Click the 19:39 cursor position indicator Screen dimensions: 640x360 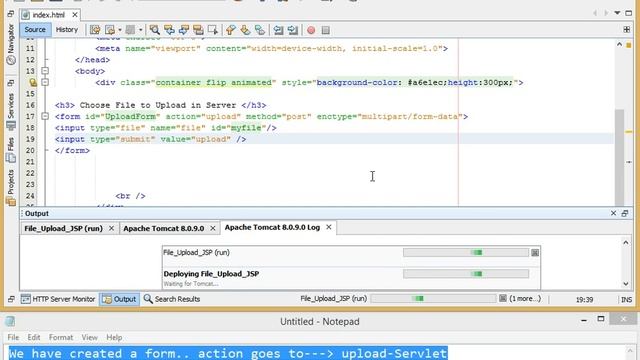click(584, 300)
